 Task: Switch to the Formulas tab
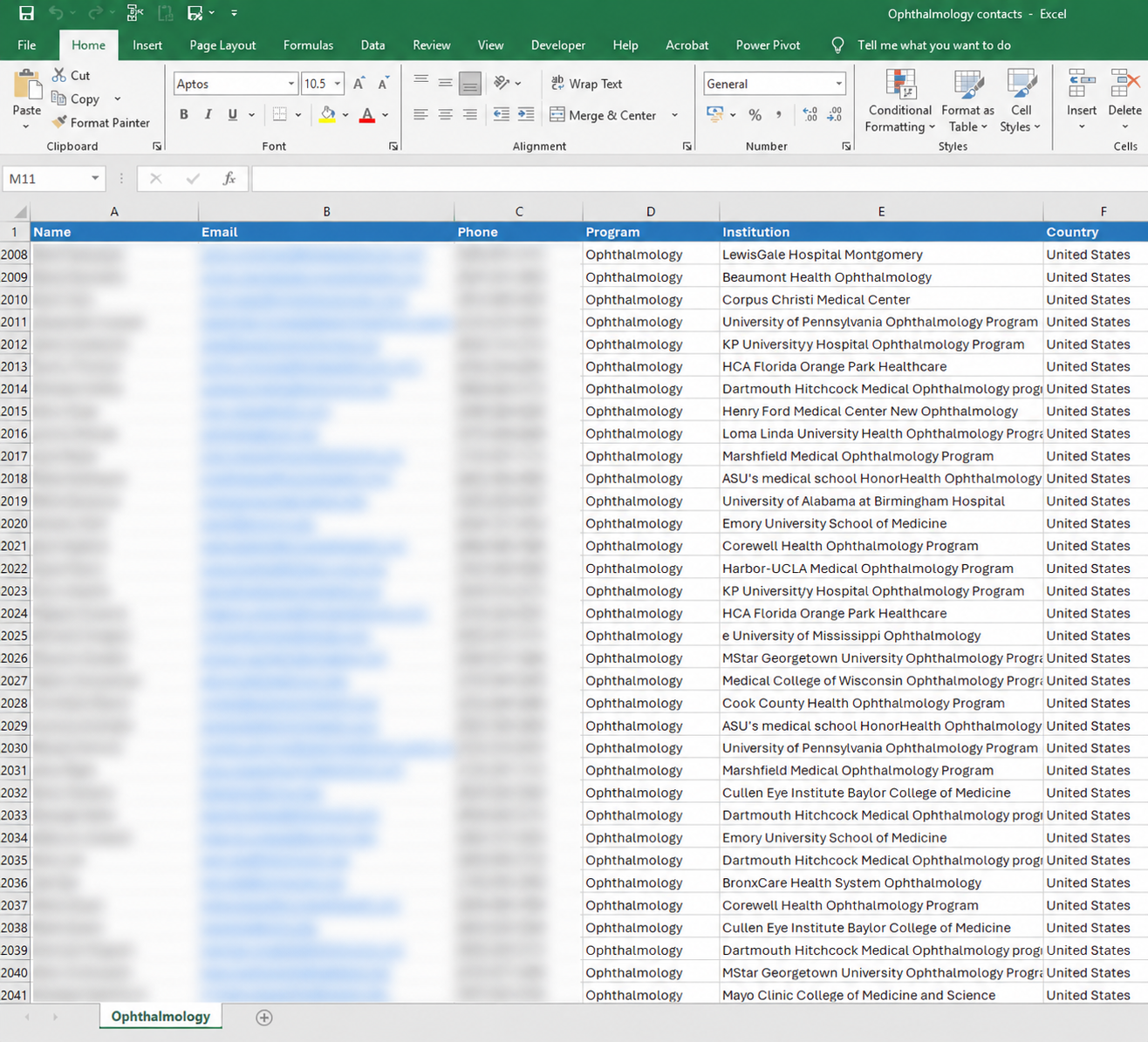308,45
